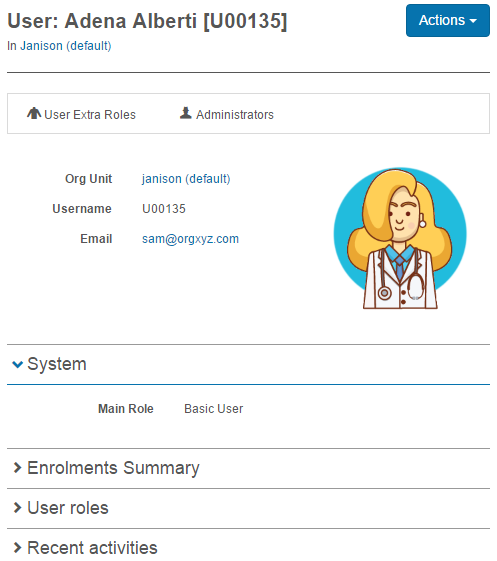
Task: Select the username value U00135
Action: click(x=164, y=209)
